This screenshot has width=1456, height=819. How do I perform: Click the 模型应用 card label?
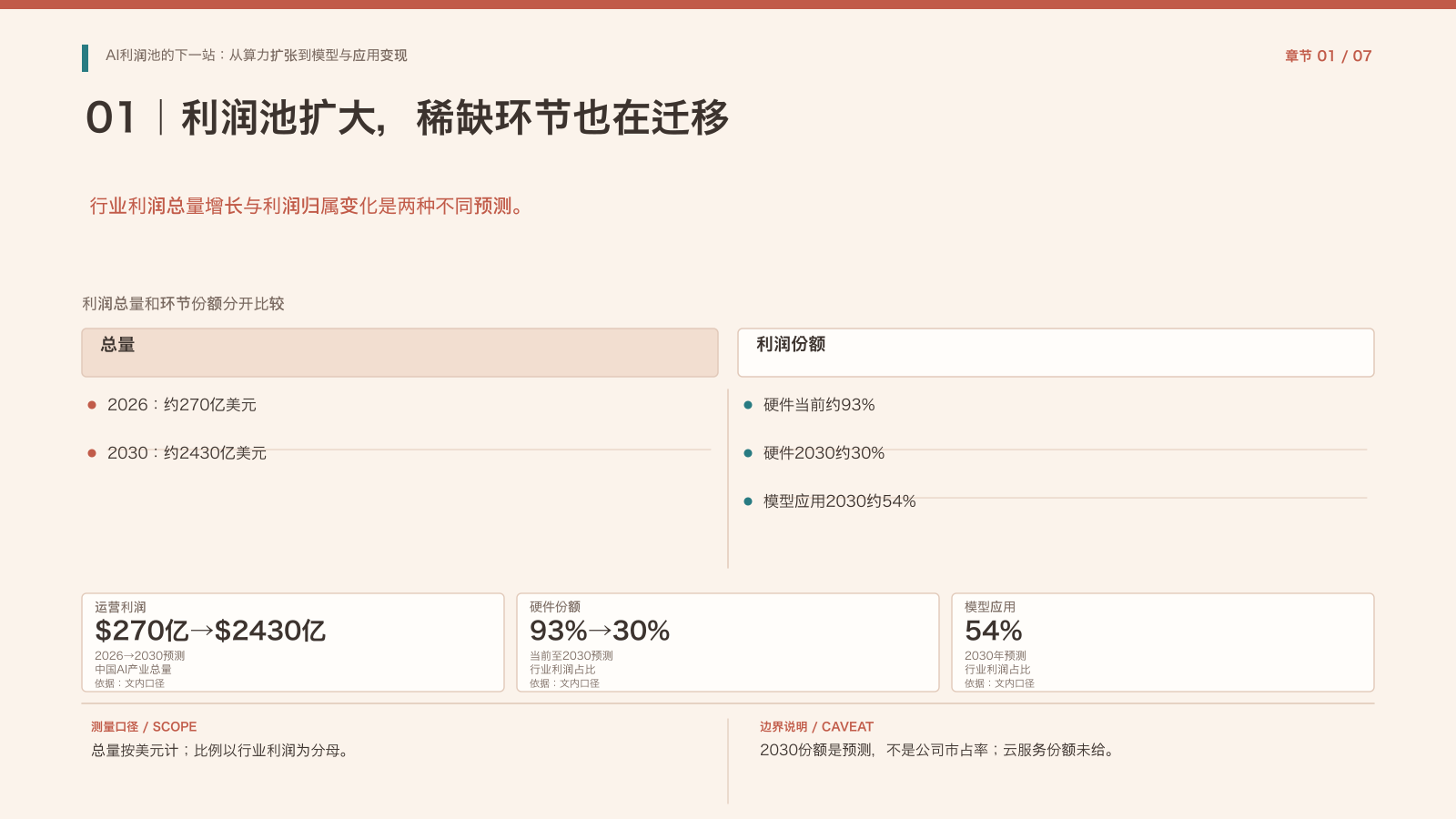[x=990, y=607]
